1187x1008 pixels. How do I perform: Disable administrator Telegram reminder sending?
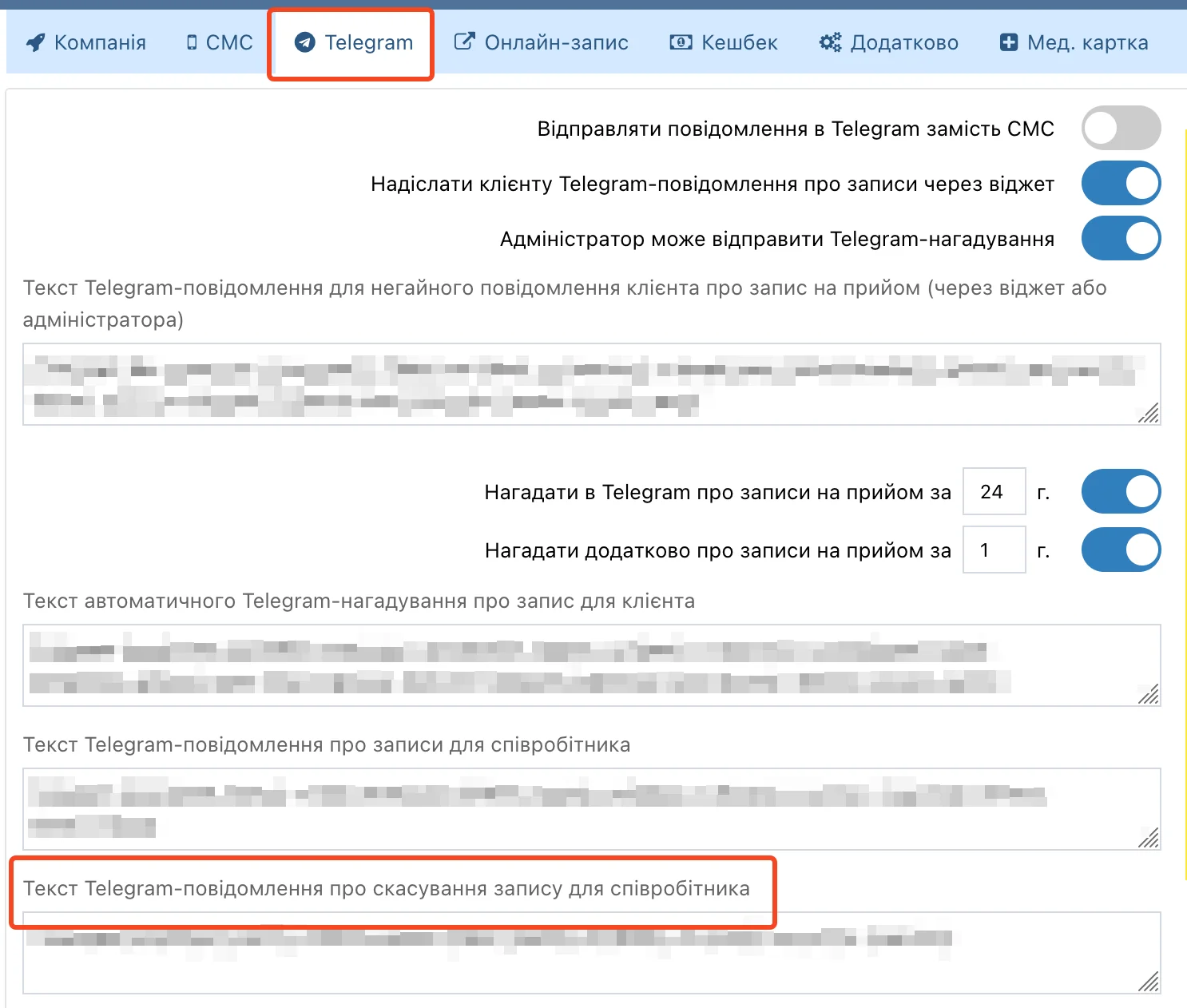point(1121,238)
